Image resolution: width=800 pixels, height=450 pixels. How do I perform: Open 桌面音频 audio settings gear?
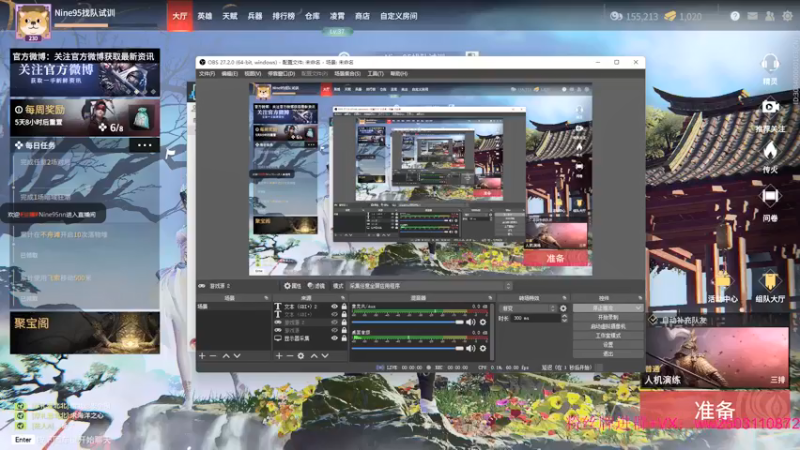point(483,348)
